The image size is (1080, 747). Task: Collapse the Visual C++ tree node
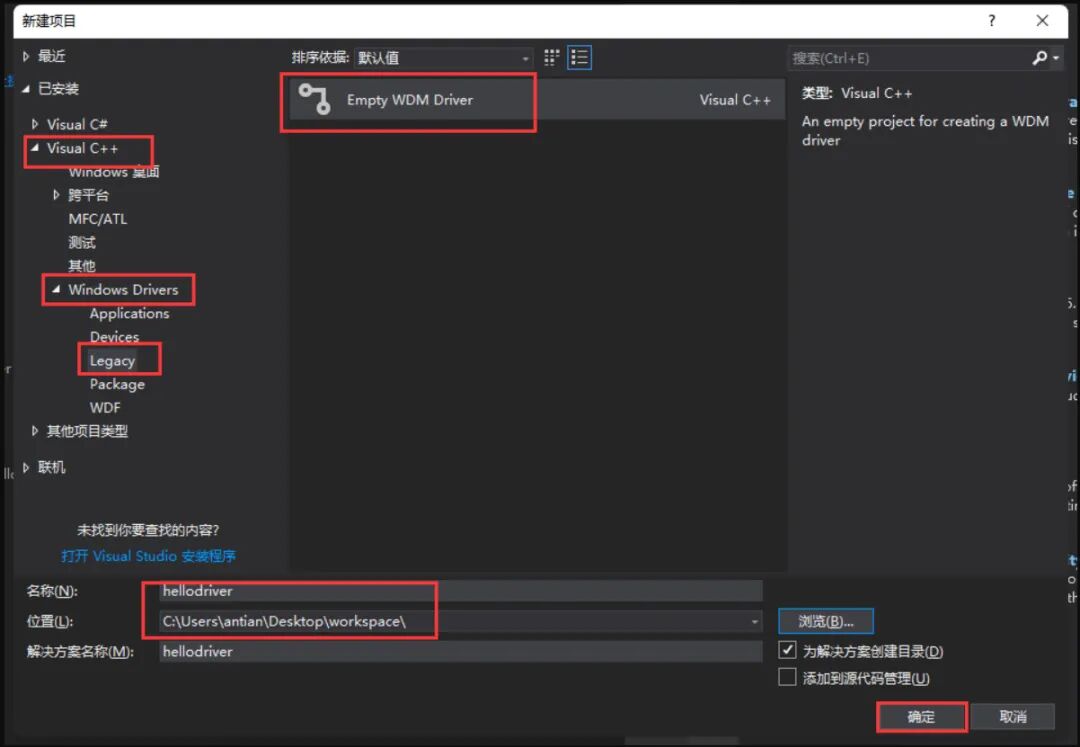pos(33,149)
